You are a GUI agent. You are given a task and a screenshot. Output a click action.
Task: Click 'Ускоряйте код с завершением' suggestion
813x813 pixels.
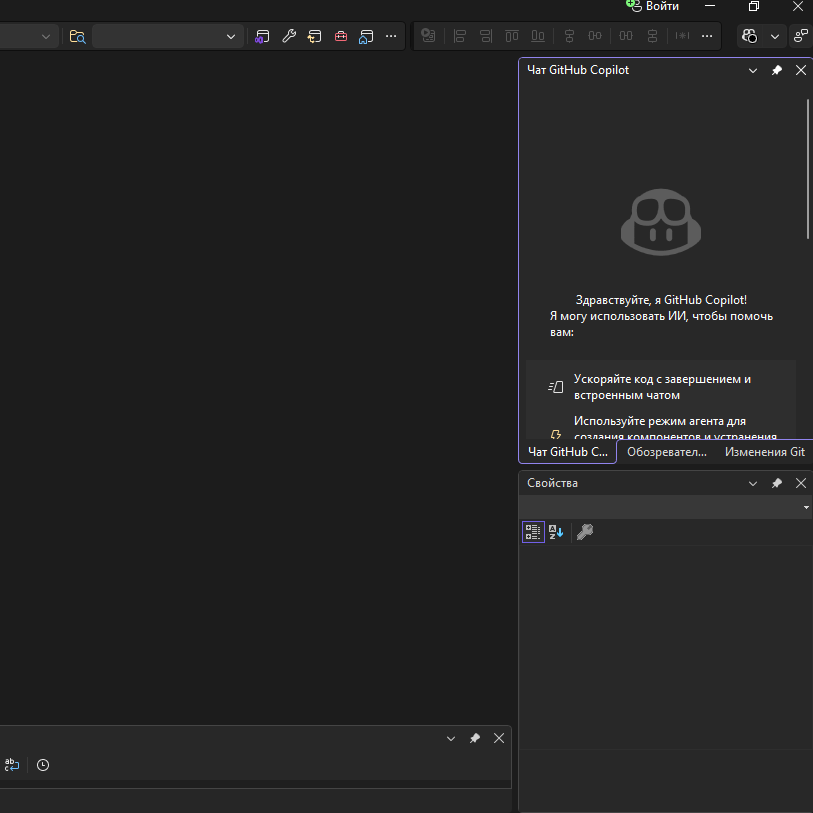click(662, 387)
